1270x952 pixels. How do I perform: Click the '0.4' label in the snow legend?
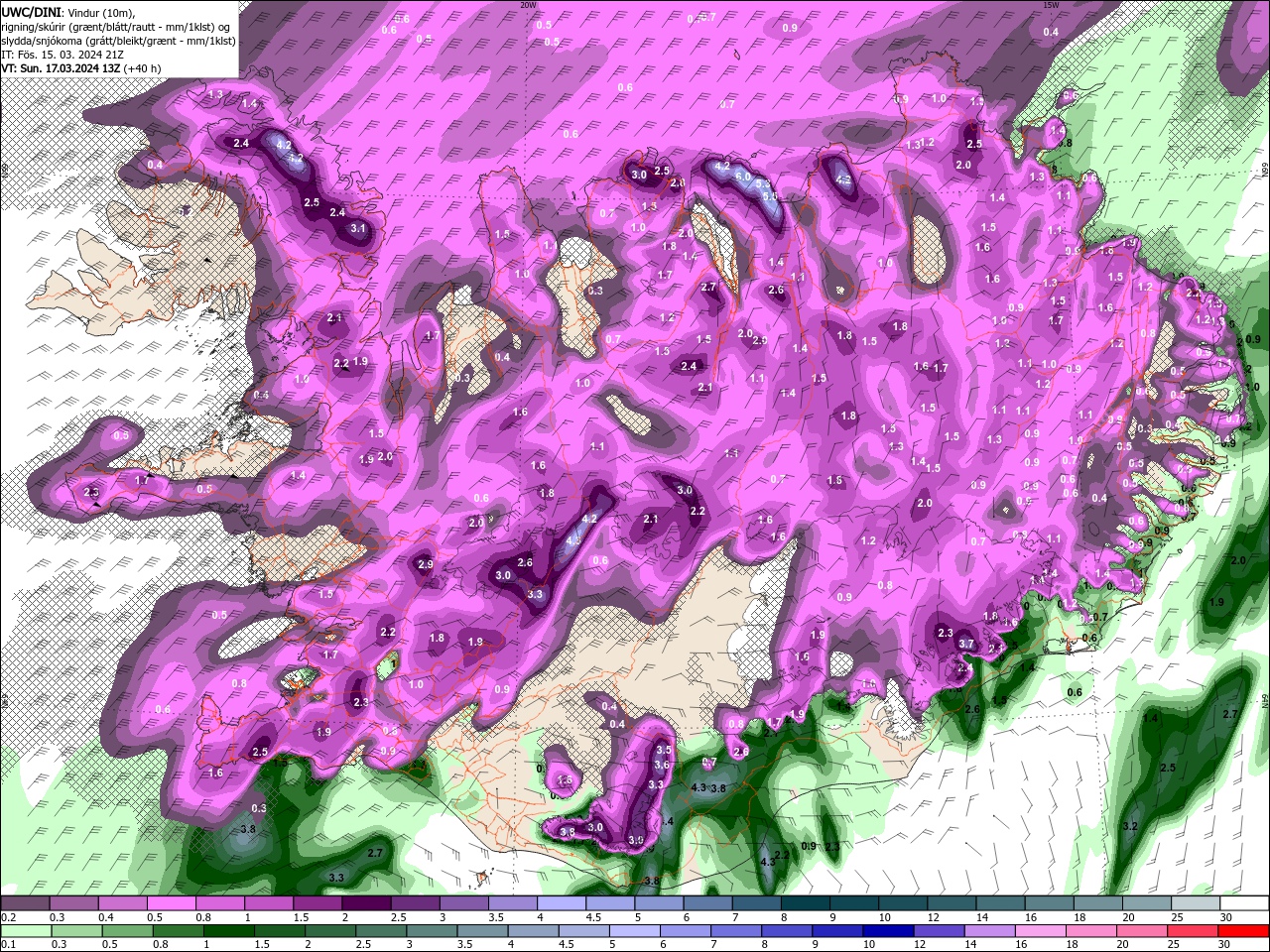[106, 917]
